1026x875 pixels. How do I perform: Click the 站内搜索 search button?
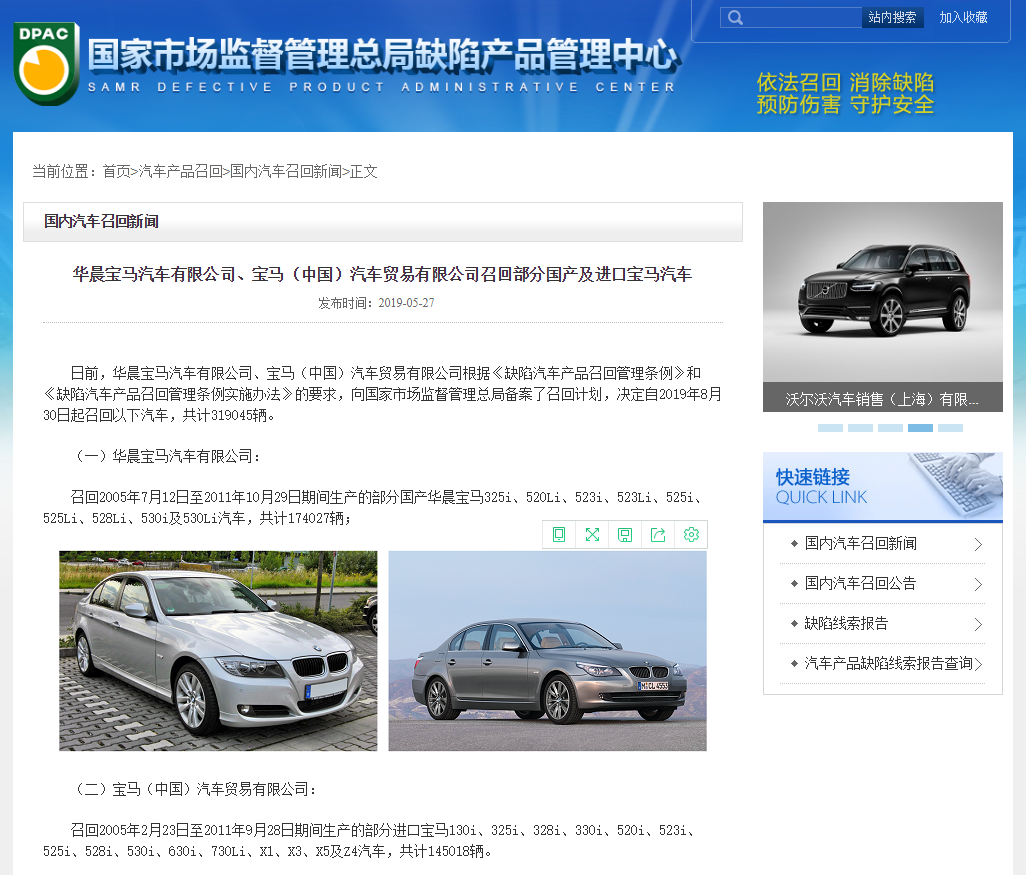click(892, 18)
